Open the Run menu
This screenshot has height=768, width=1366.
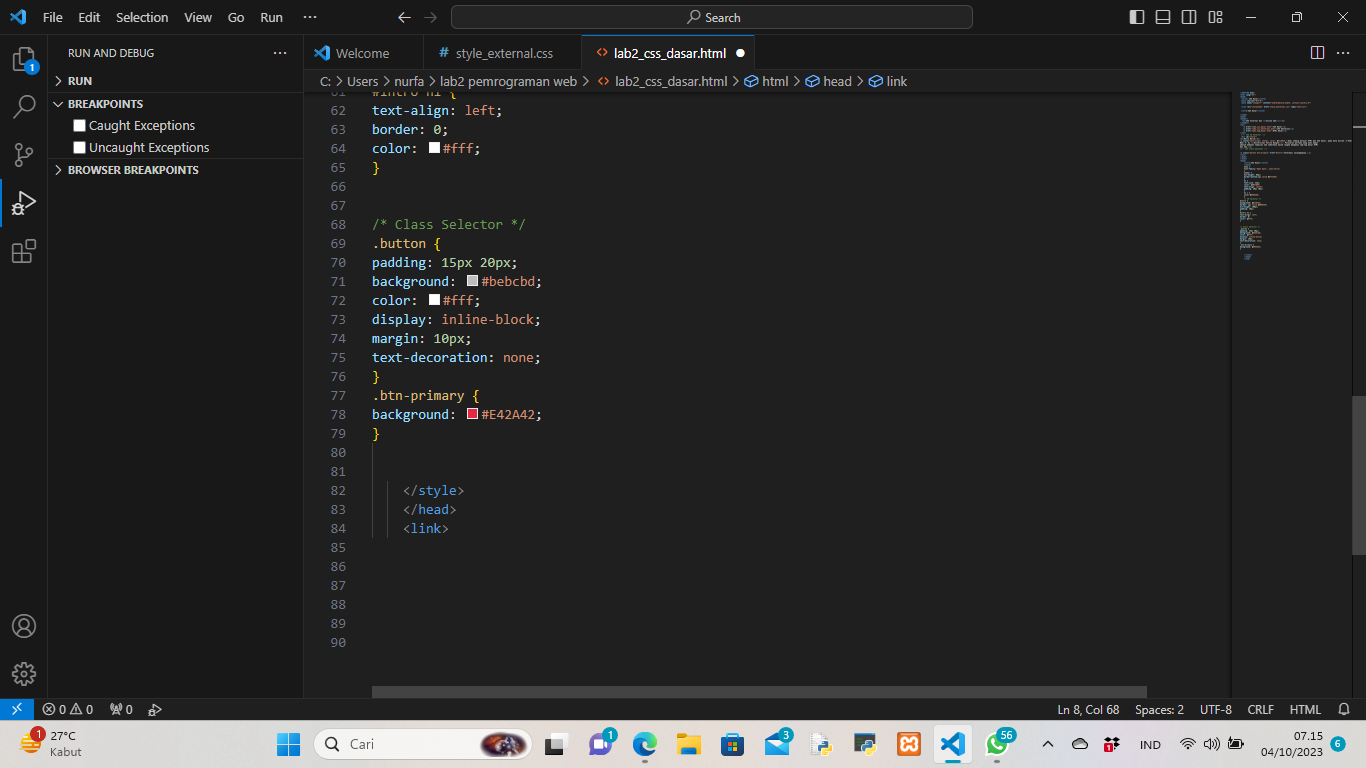[x=270, y=17]
